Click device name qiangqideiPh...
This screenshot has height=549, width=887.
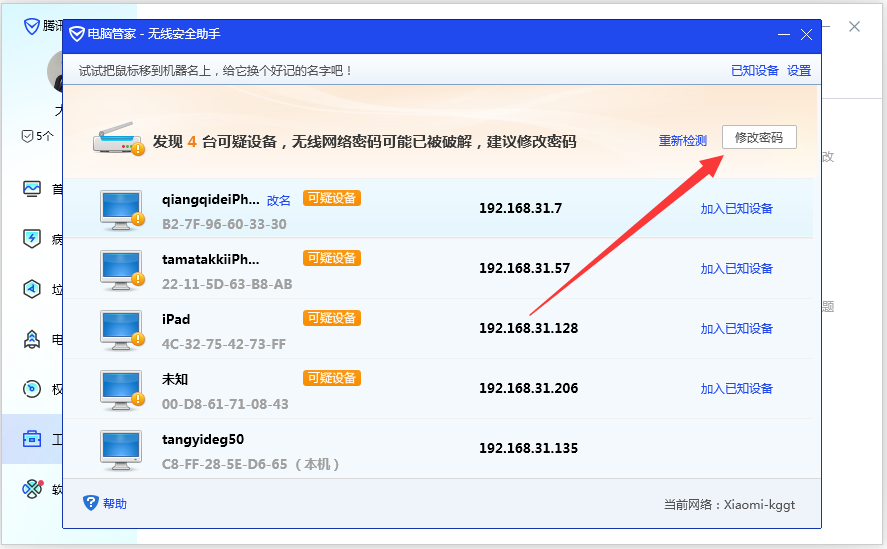tap(210, 200)
